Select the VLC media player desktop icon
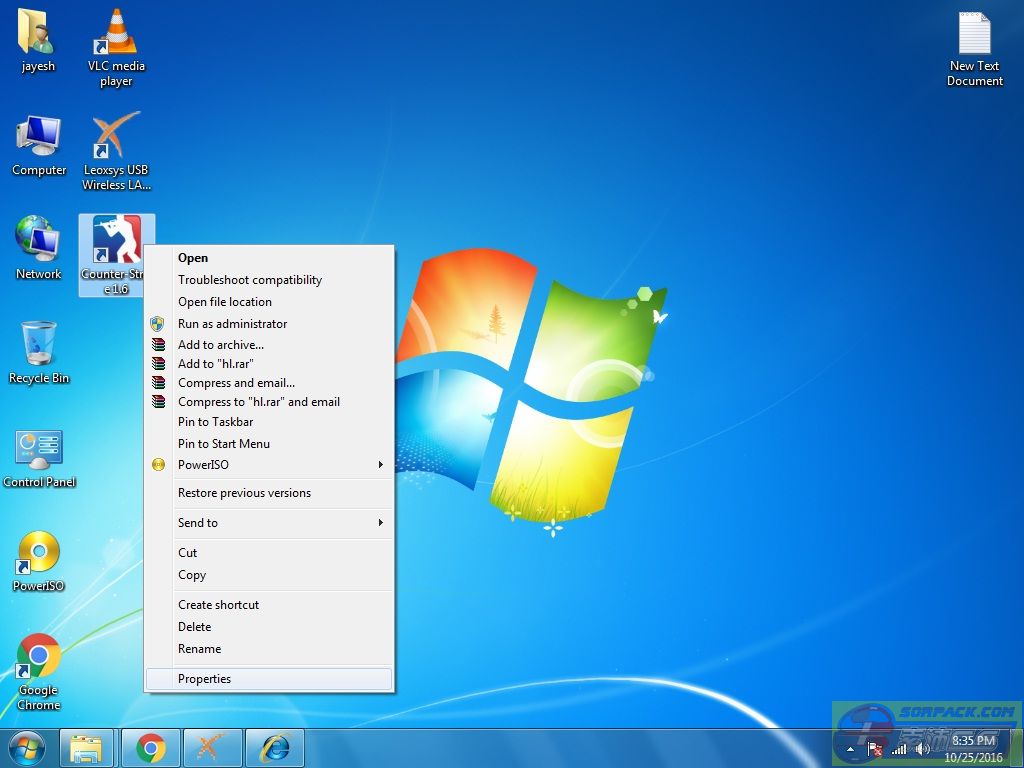 pos(116,46)
